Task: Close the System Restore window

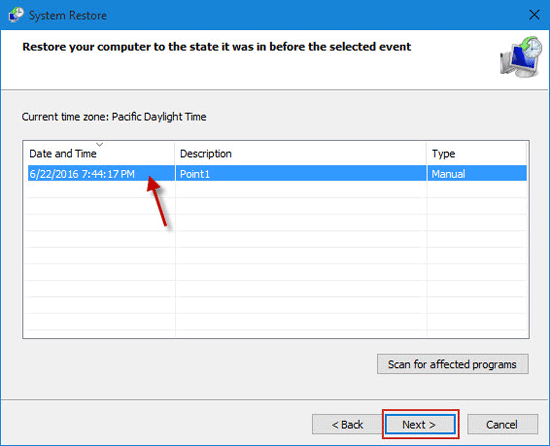Action: click(x=534, y=15)
